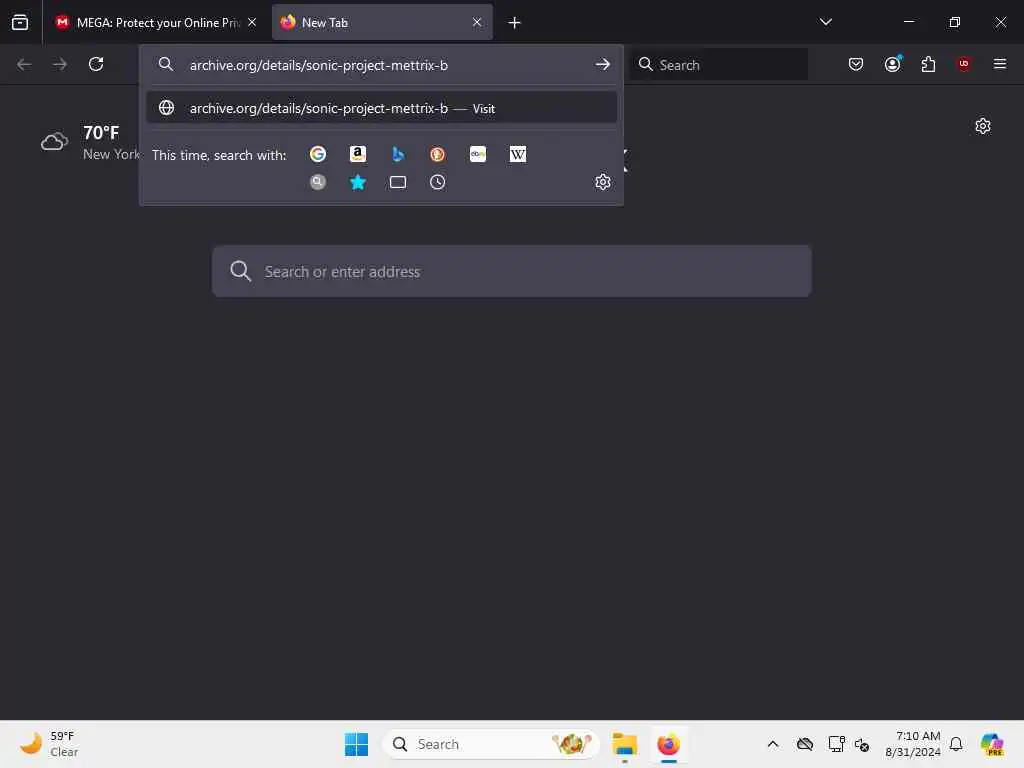Open the 7:10 AM clock and calendar

(913, 744)
